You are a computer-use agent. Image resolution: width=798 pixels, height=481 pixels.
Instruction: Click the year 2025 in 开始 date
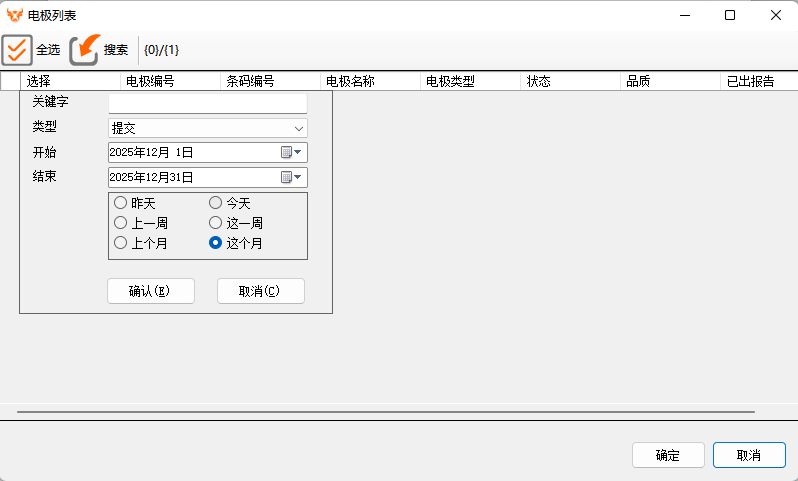tap(120, 152)
